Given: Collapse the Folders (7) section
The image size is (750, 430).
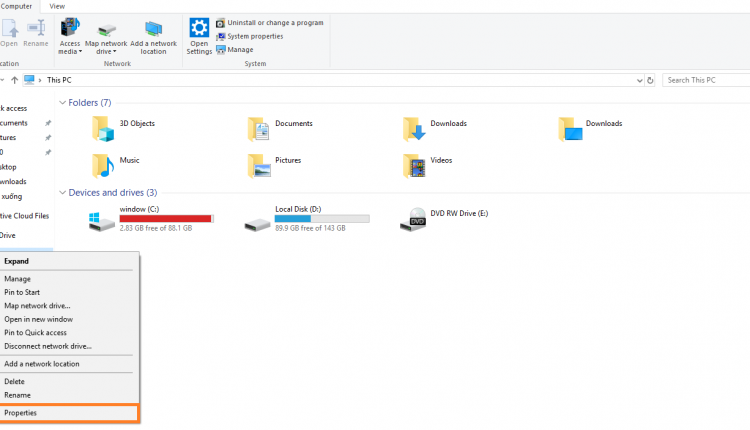Looking at the screenshot, I should 62,103.
